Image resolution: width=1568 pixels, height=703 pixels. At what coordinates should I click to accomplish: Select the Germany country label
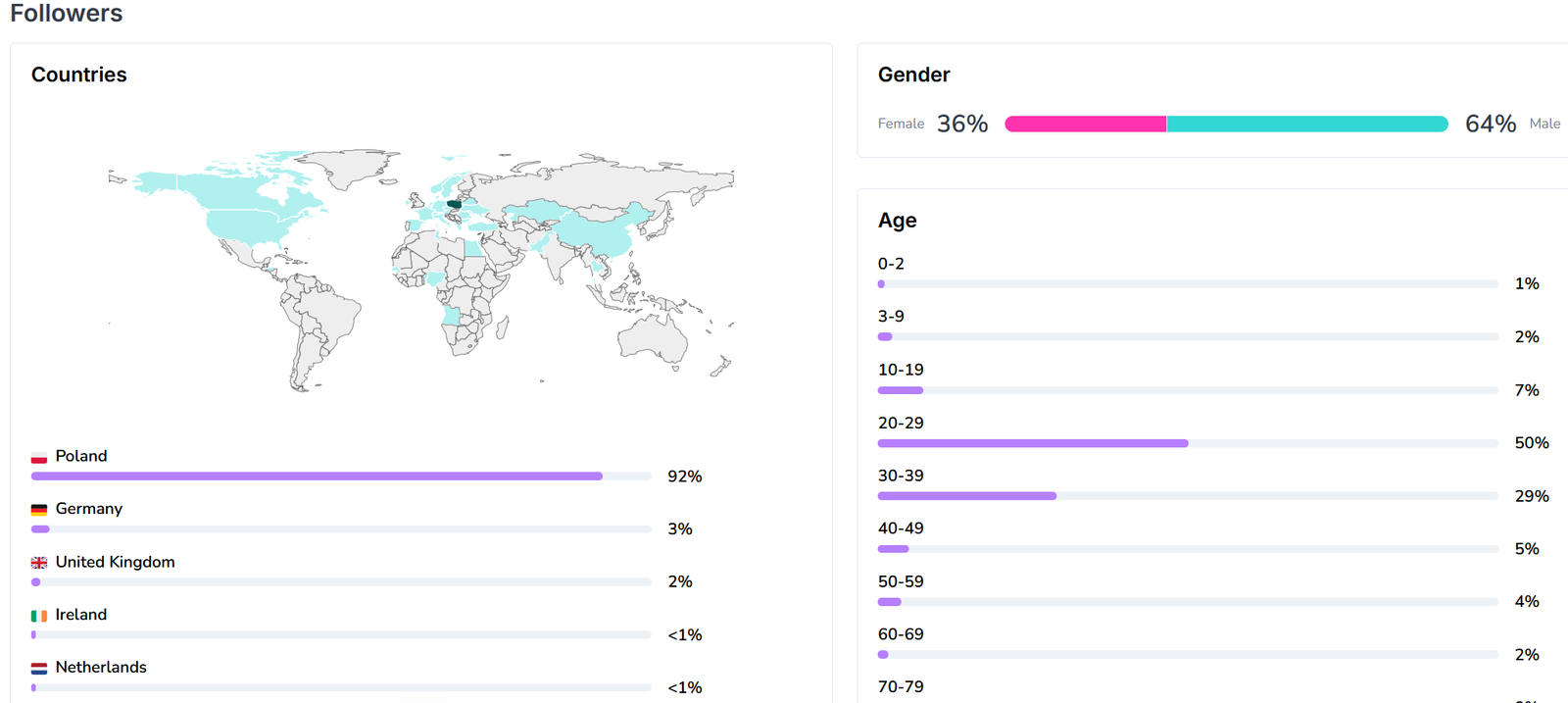coord(89,509)
